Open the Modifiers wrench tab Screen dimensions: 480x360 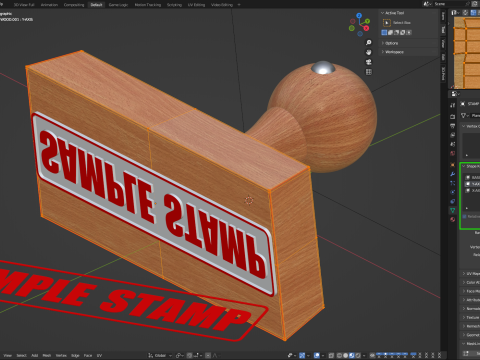pos(452,174)
